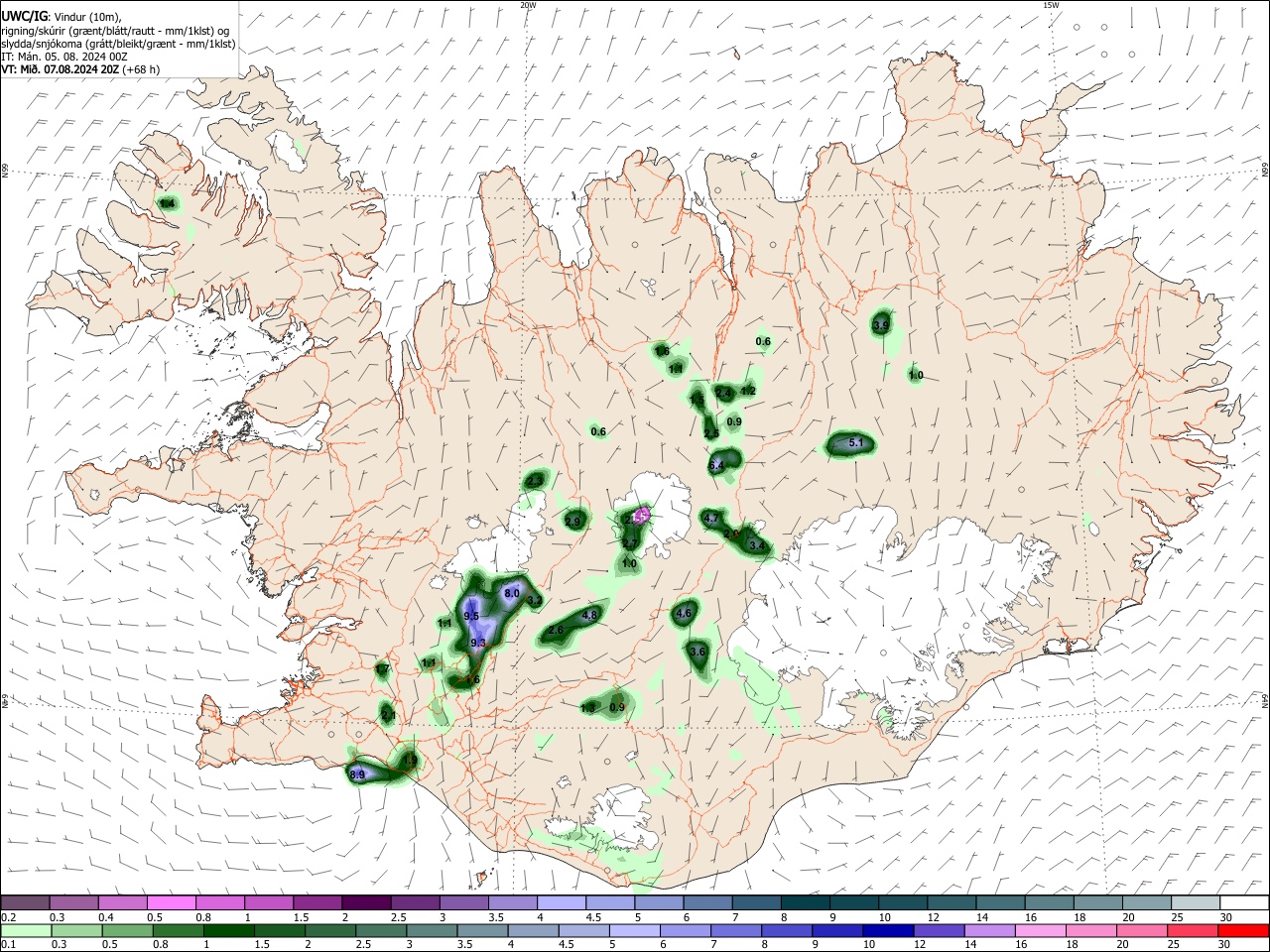Click the white swatch ending the upper snow scale

pyautogui.click(x=1244, y=902)
